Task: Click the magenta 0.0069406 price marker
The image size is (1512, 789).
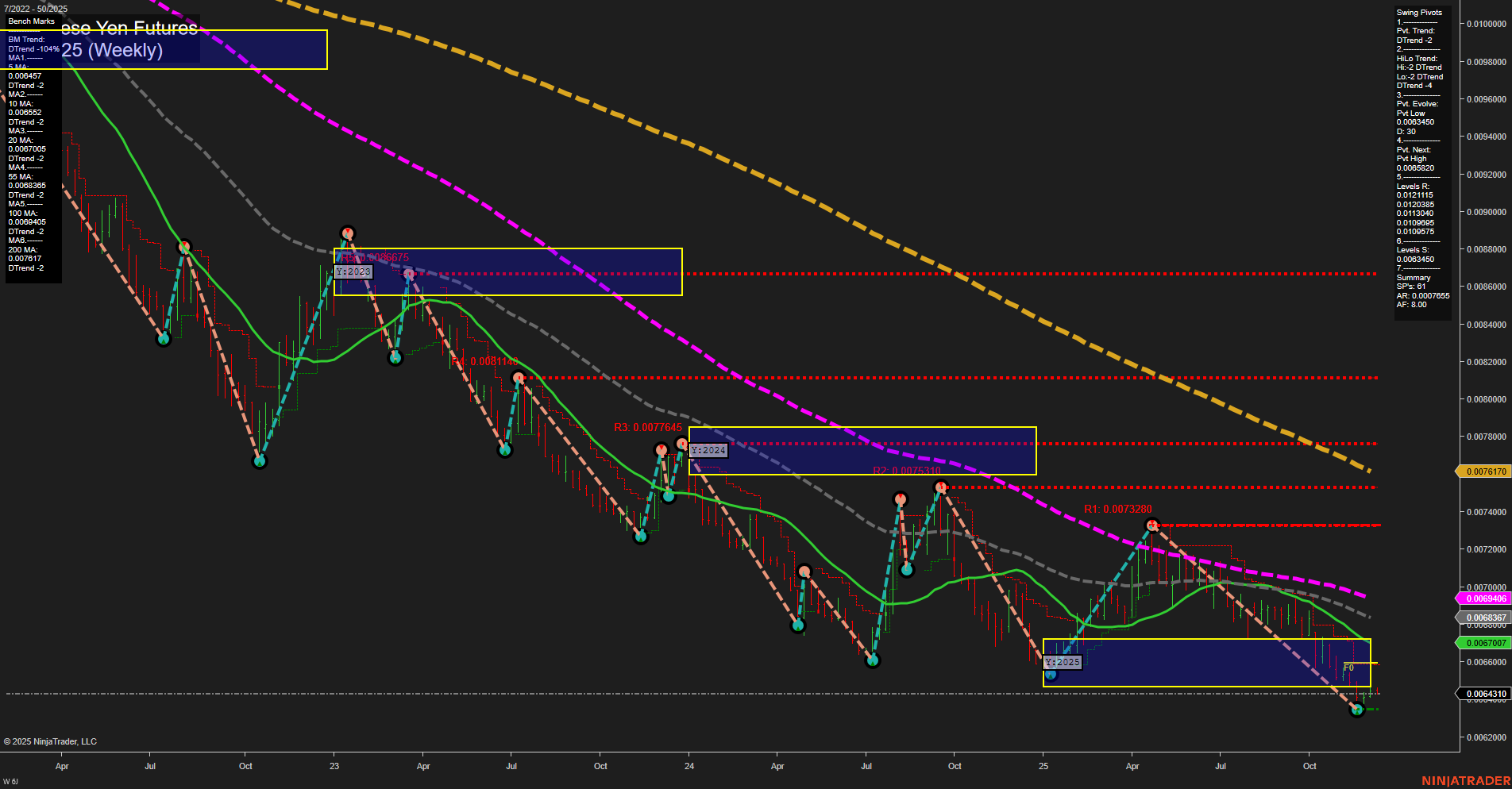Action: 1487,597
